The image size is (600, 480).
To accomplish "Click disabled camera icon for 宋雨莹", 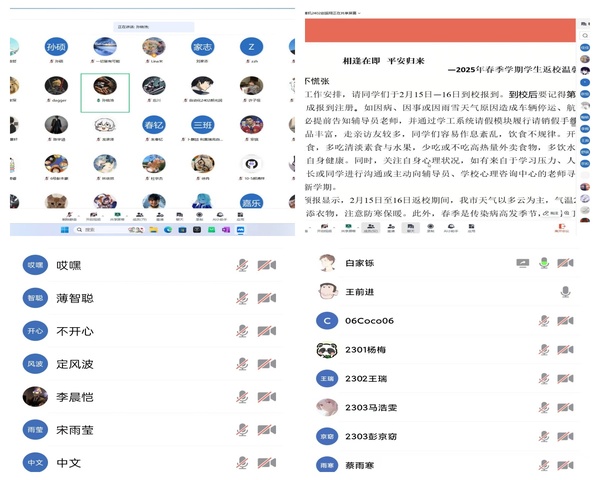I will click(x=266, y=430).
